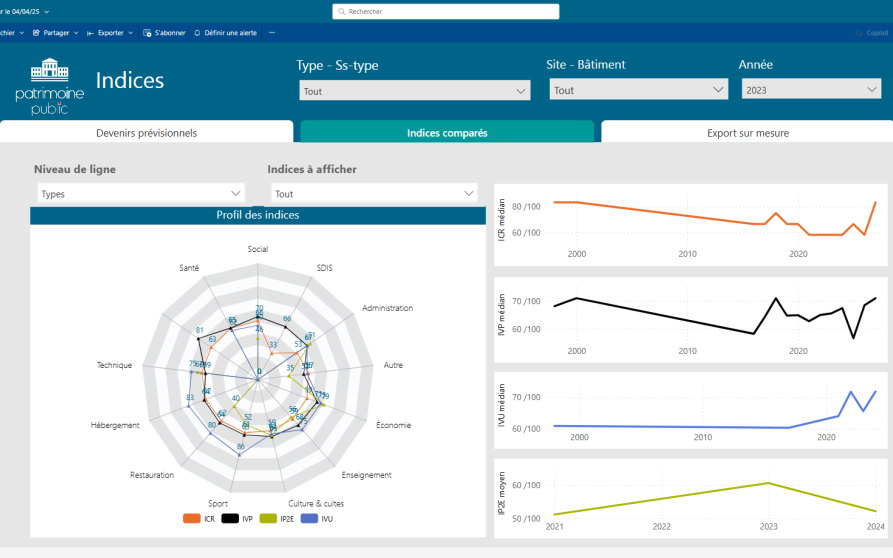
Task: Open the Partager menu
Action: [55, 33]
